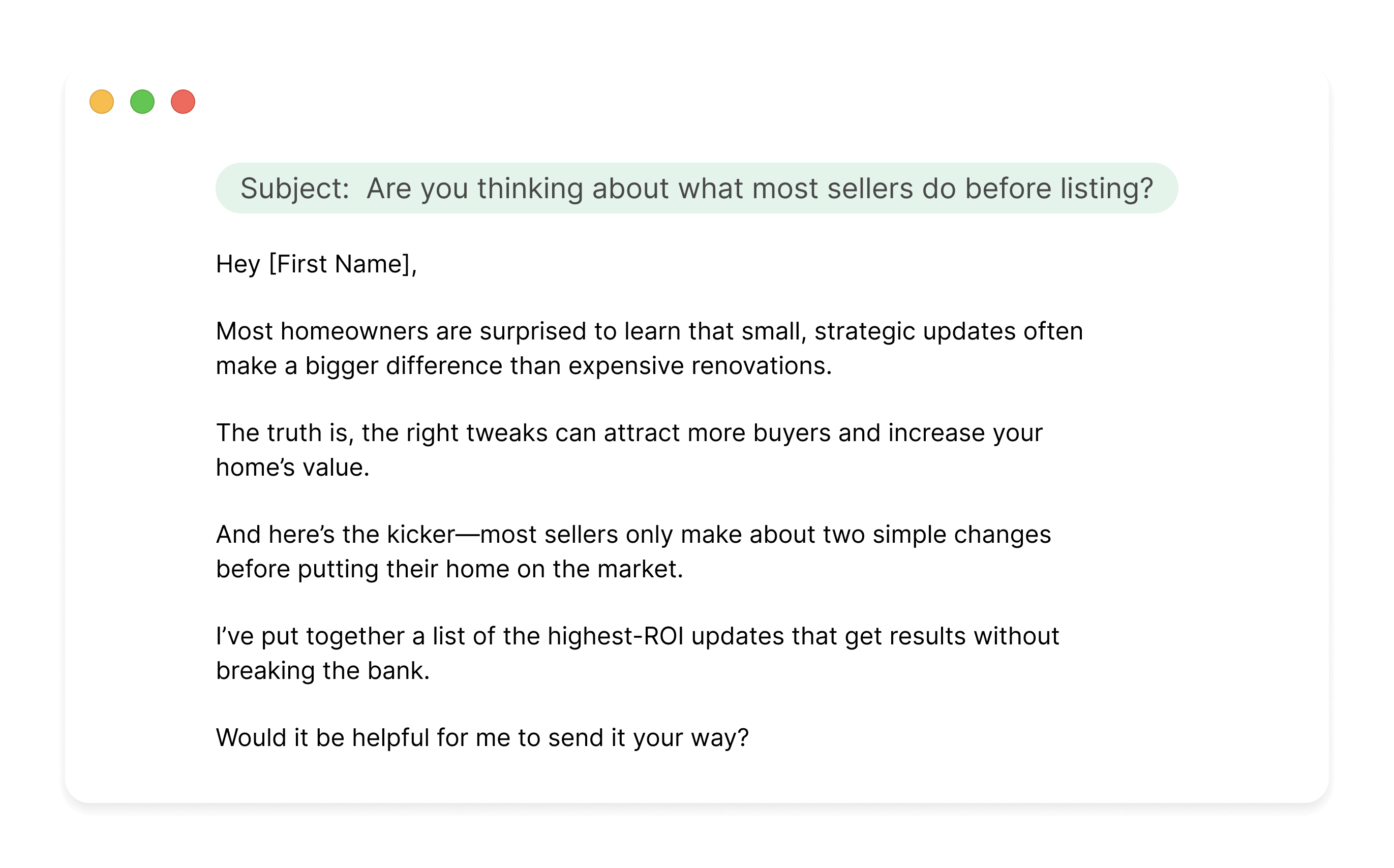Screen dimensions: 1394x868
Task: Click the green window dot
Action: [142, 102]
